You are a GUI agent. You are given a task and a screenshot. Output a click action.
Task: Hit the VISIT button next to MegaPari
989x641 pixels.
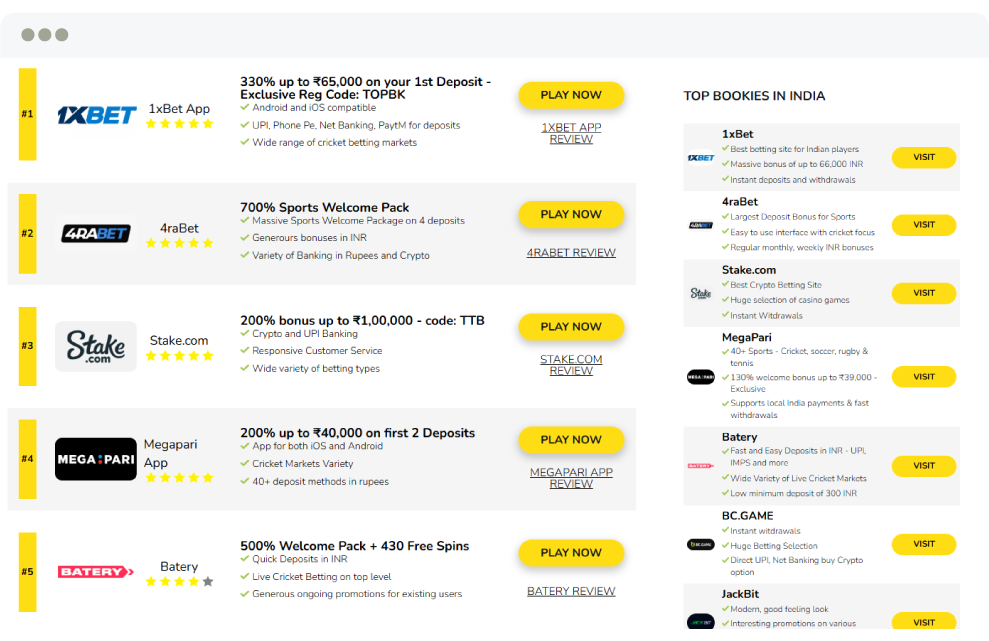pos(922,376)
